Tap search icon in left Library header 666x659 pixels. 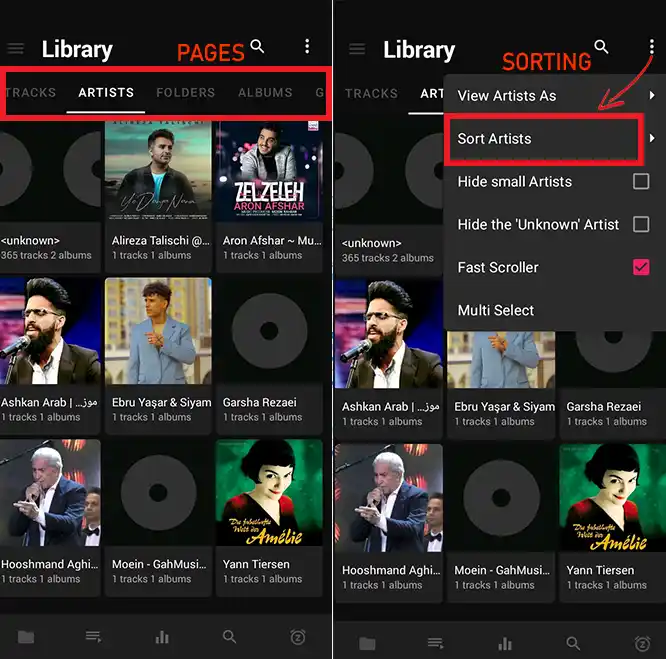pos(257,46)
